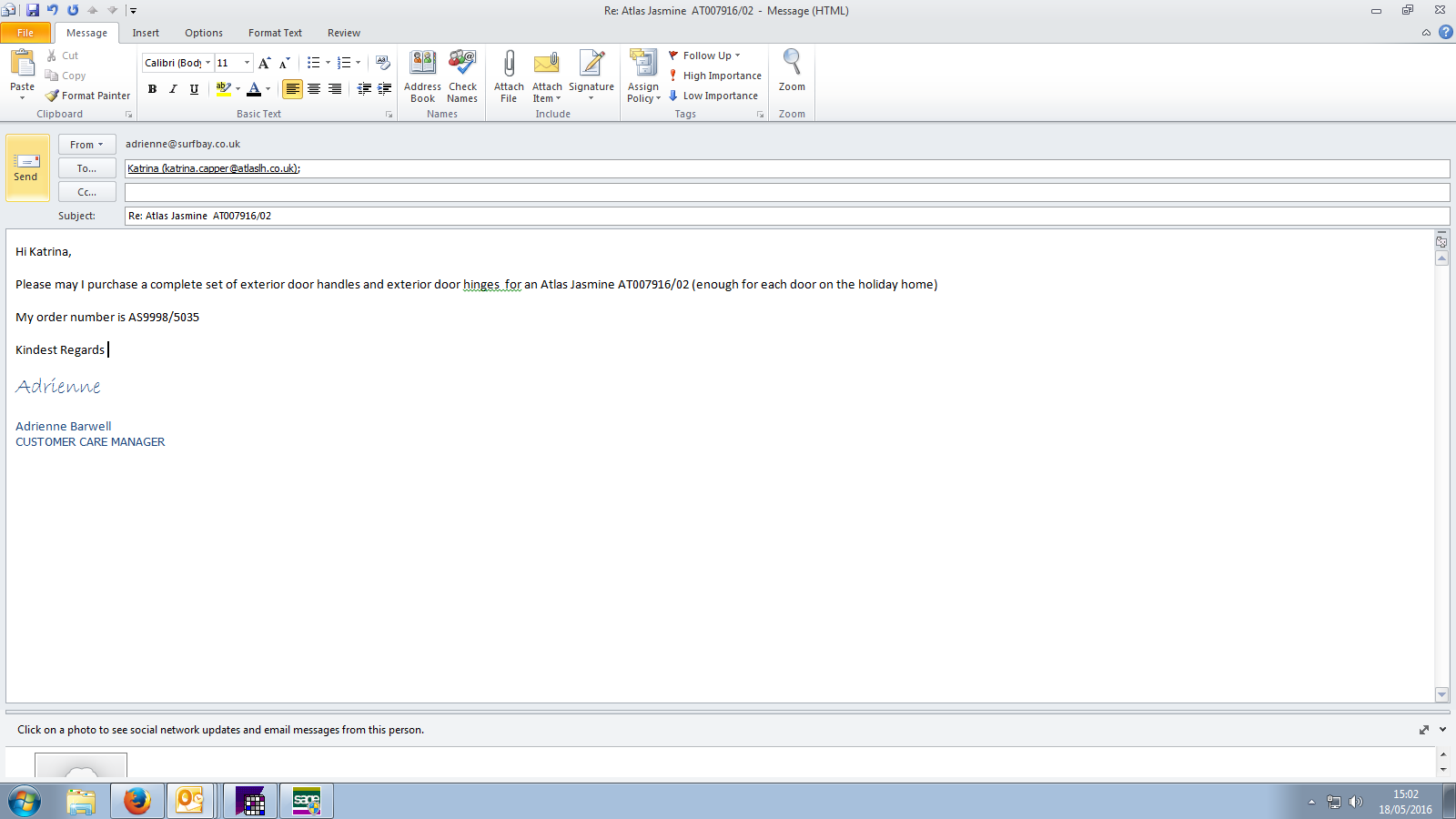Click the Attach File paperclip icon
This screenshot has width=1456, height=819.
point(509,65)
